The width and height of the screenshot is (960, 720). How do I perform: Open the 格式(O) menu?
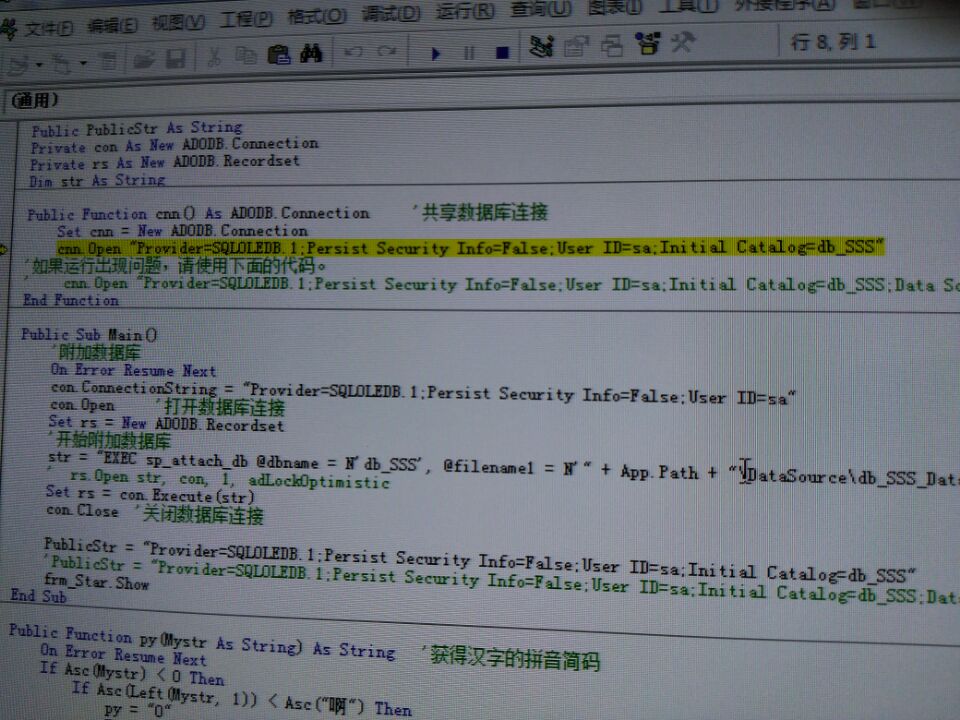click(317, 16)
